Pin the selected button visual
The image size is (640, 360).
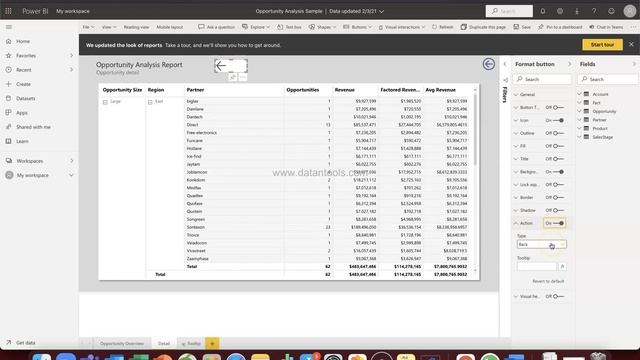pyautogui.click(x=233, y=77)
